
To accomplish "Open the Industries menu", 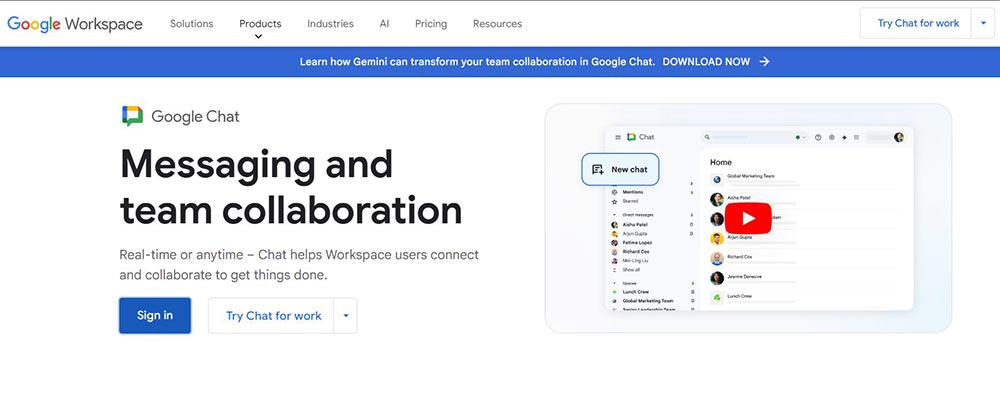I will tap(330, 24).
